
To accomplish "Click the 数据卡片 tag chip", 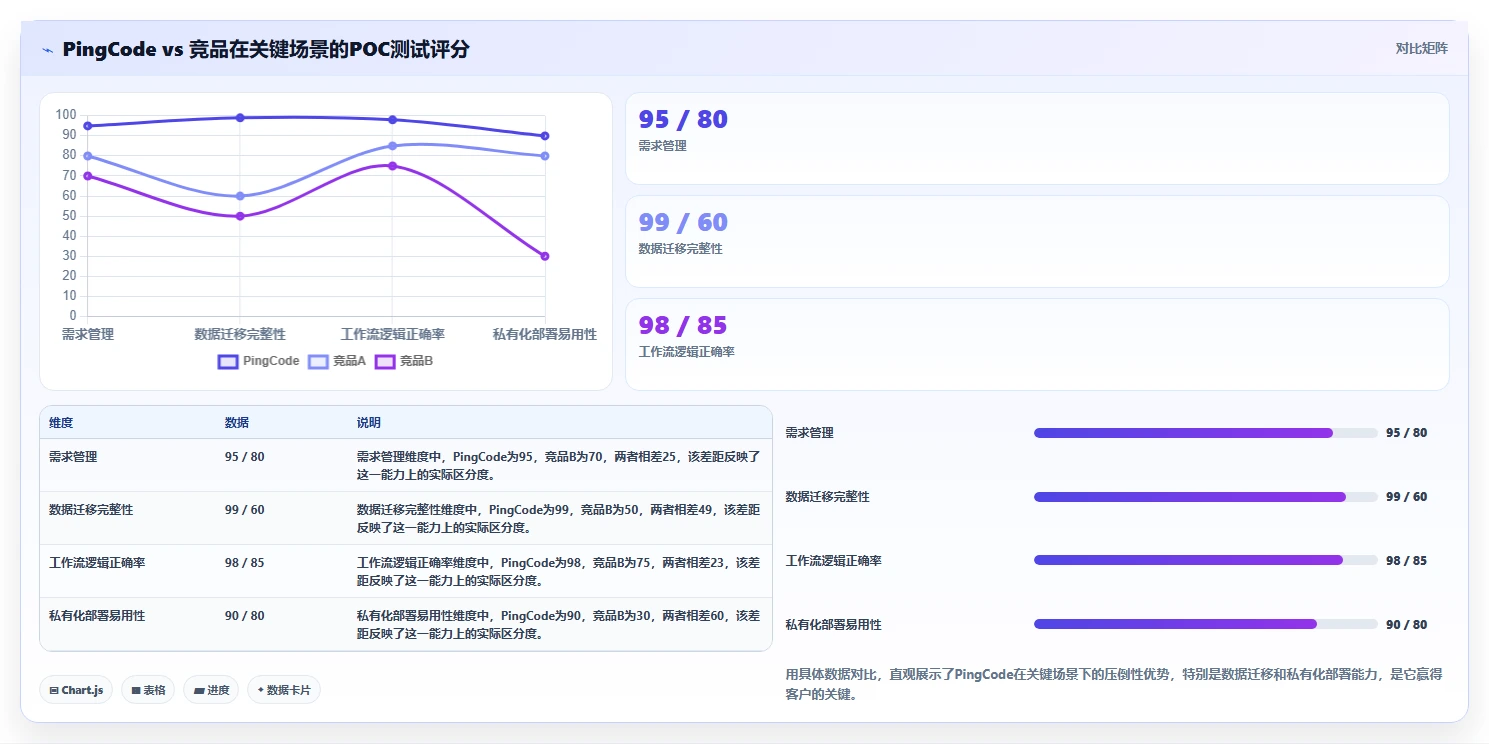I will (284, 690).
